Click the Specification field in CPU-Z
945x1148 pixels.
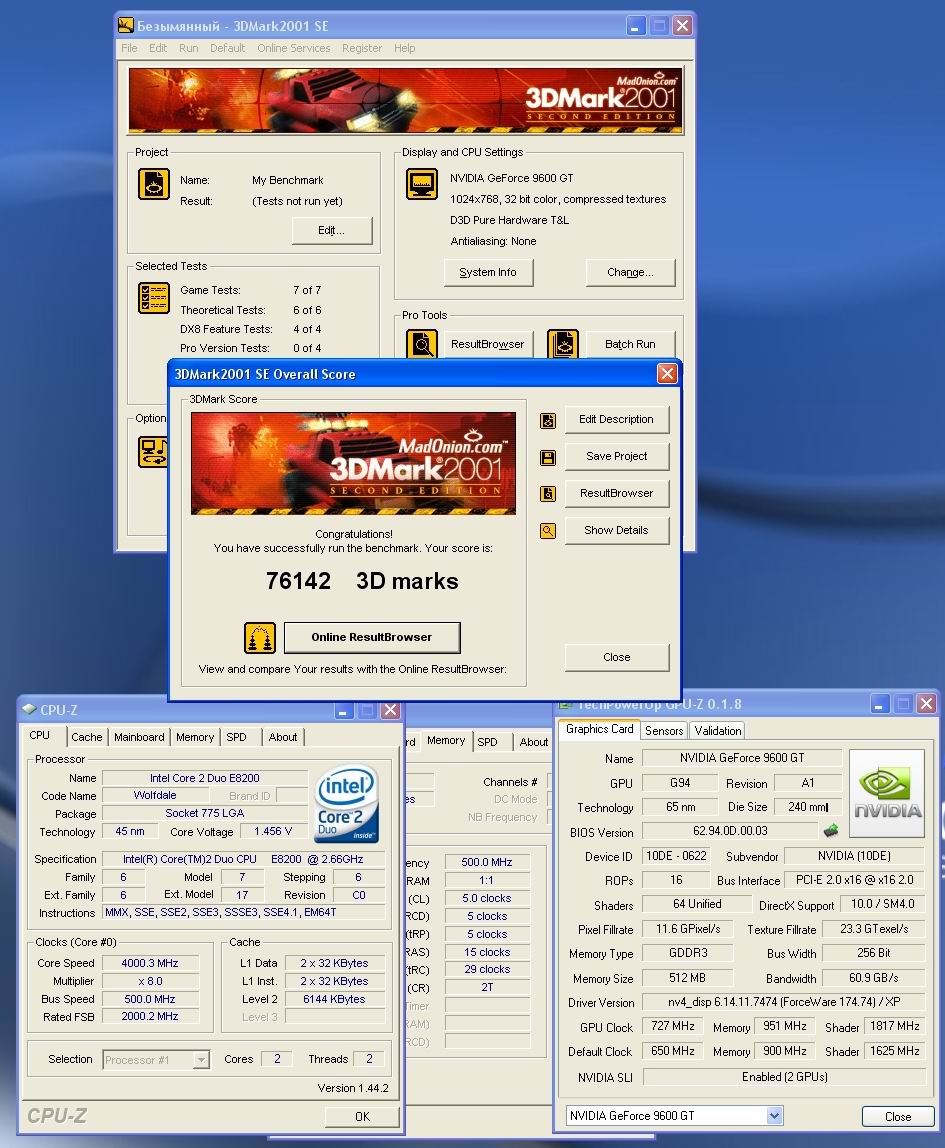[x=243, y=860]
